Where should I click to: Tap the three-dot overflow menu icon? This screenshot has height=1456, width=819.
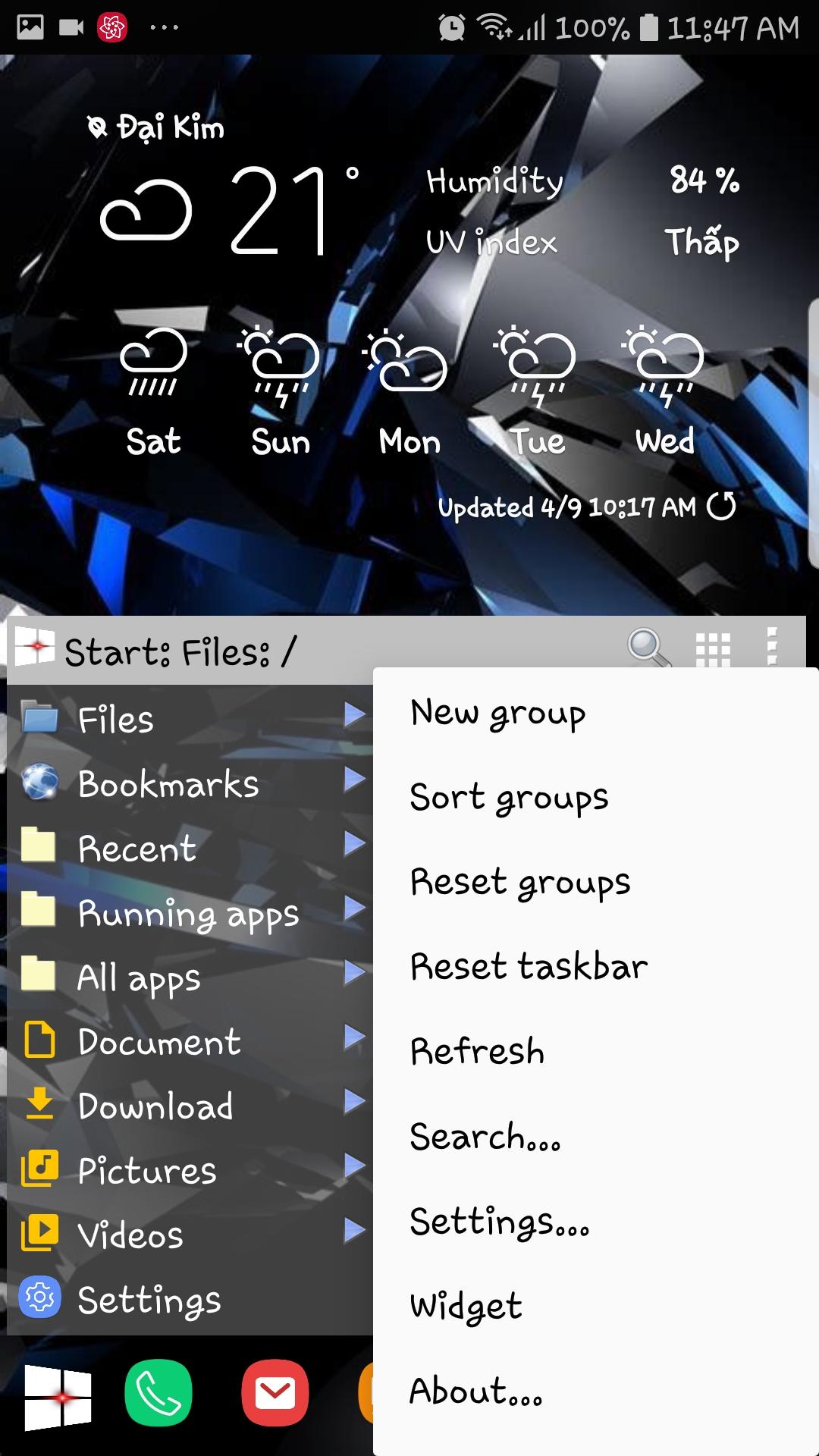[x=772, y=647]
